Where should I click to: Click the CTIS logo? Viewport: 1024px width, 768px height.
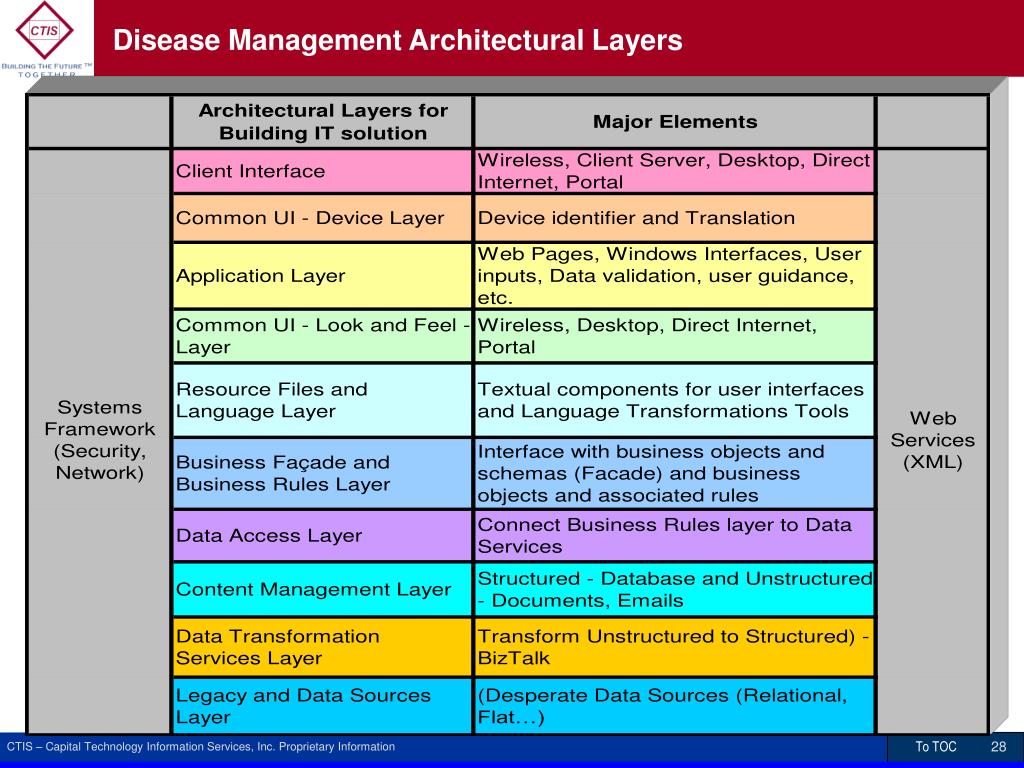(44, 30)
